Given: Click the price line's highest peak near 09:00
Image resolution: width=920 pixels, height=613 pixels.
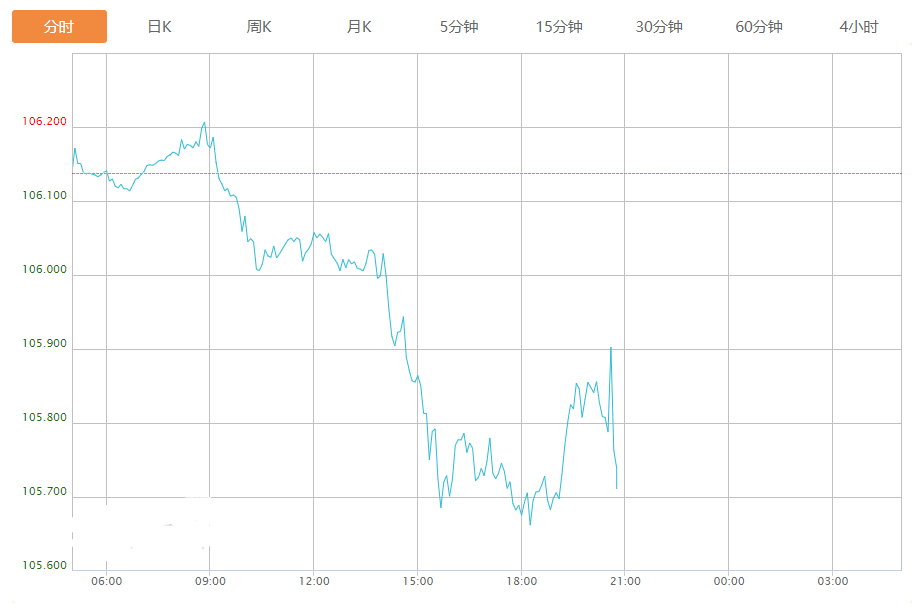Looking at the screenshot, I should coord(204,123).
